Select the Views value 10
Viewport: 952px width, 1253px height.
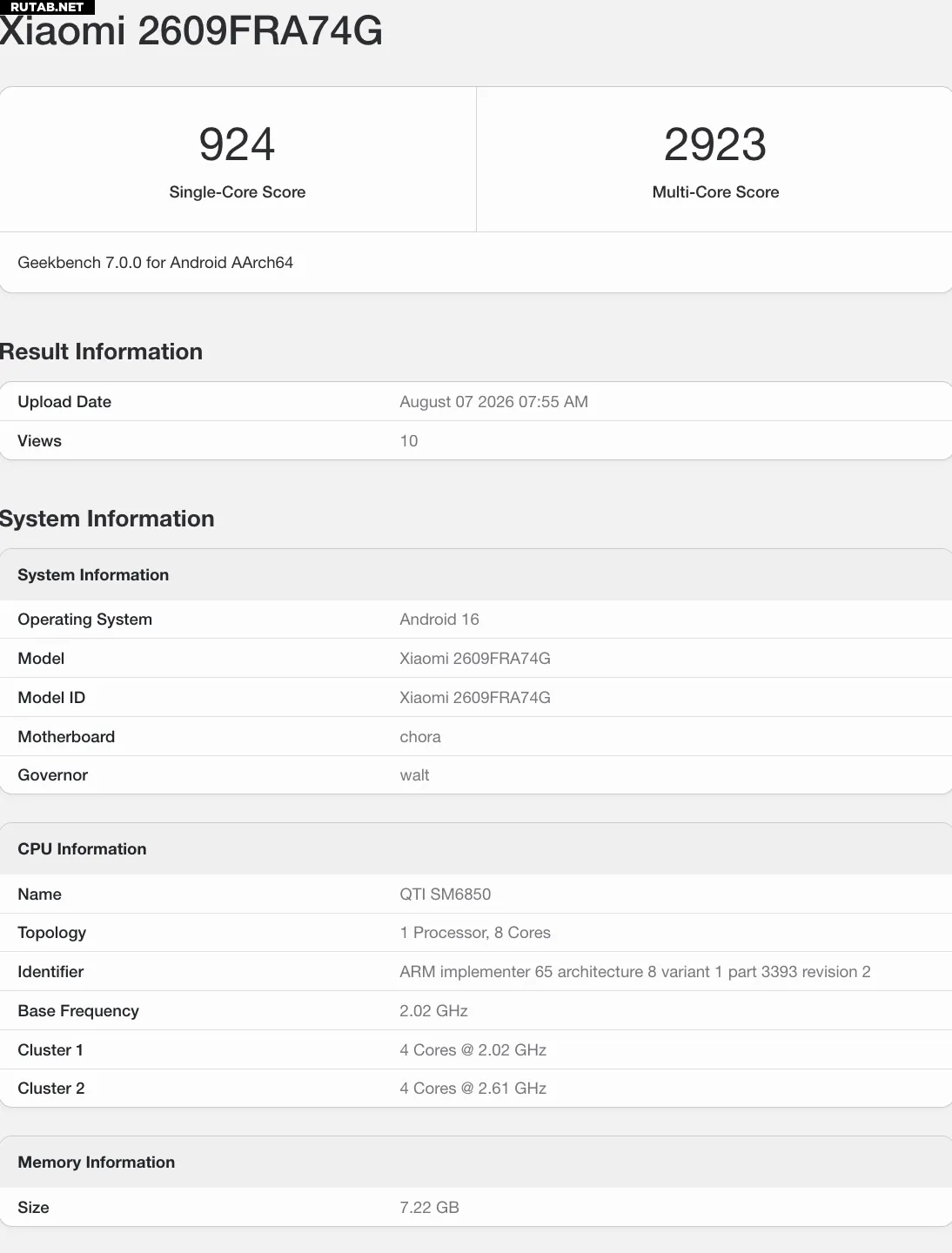(409, 441)
